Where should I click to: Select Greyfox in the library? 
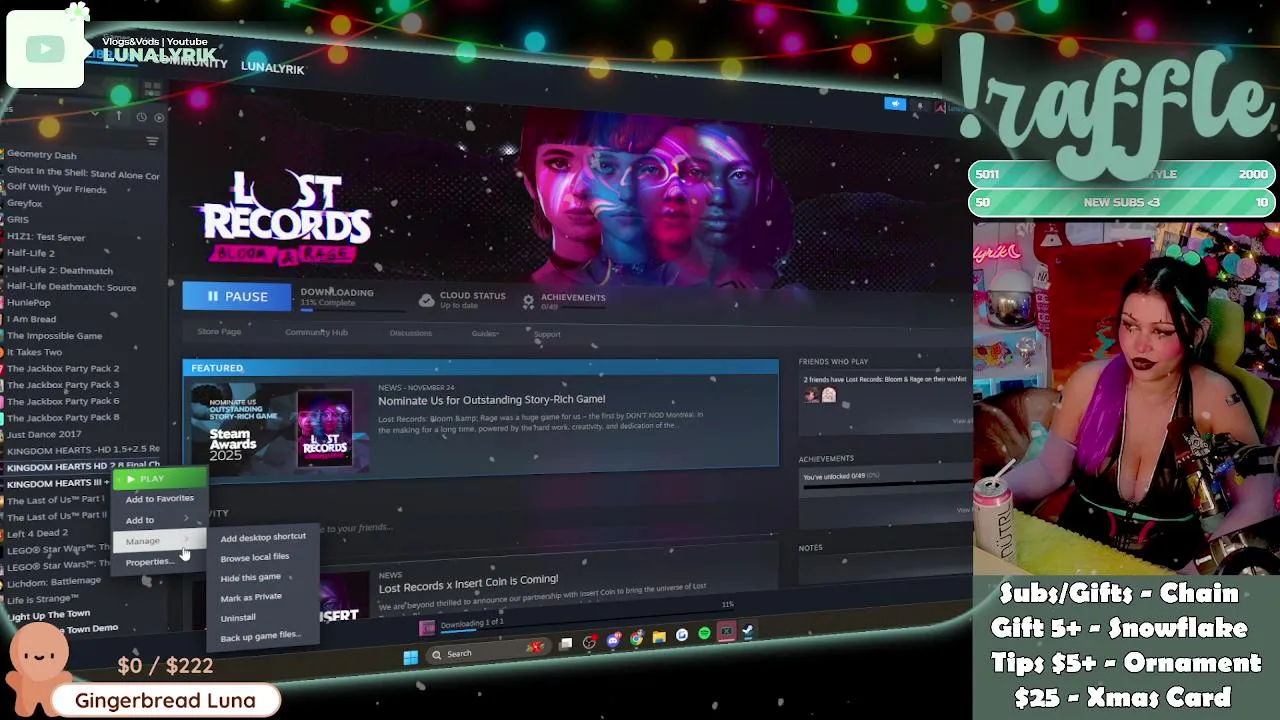point(25,203)
